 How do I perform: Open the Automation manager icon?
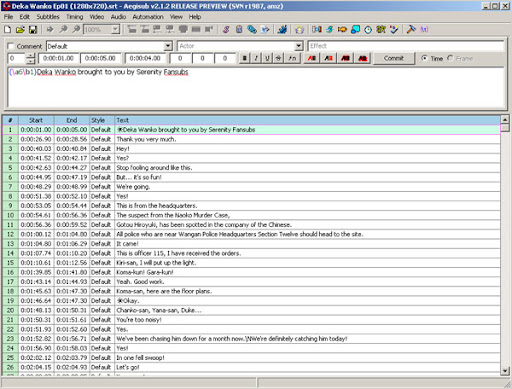(x=282, y=30)
